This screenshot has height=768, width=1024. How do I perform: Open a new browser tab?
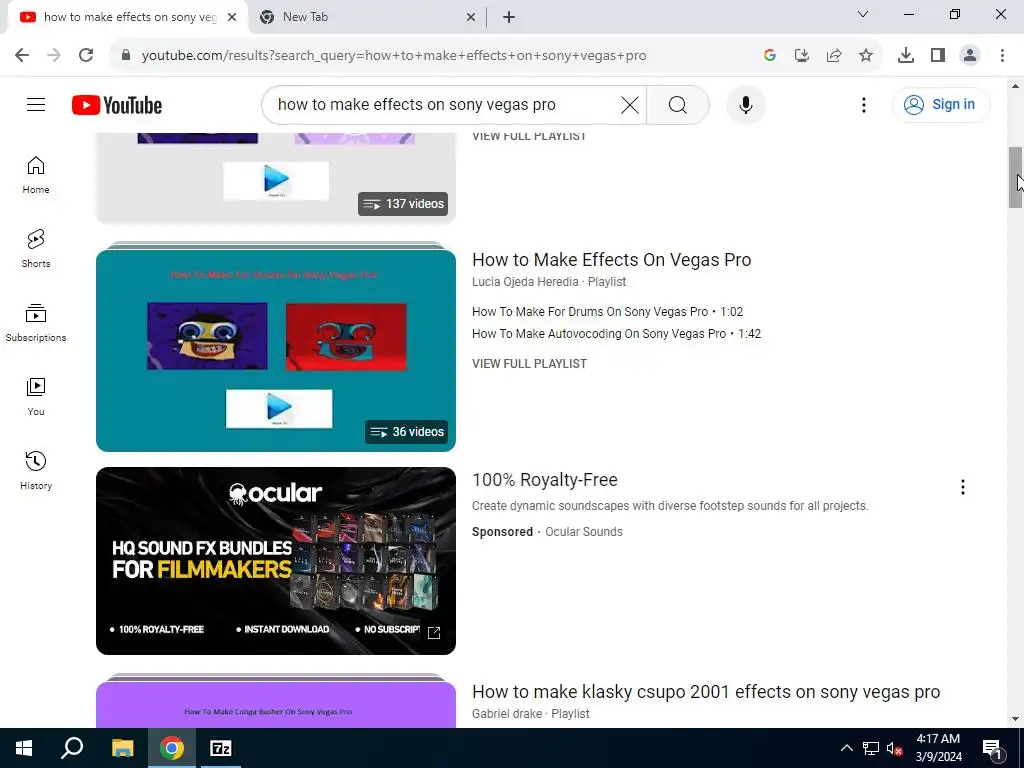click(509, 17)
